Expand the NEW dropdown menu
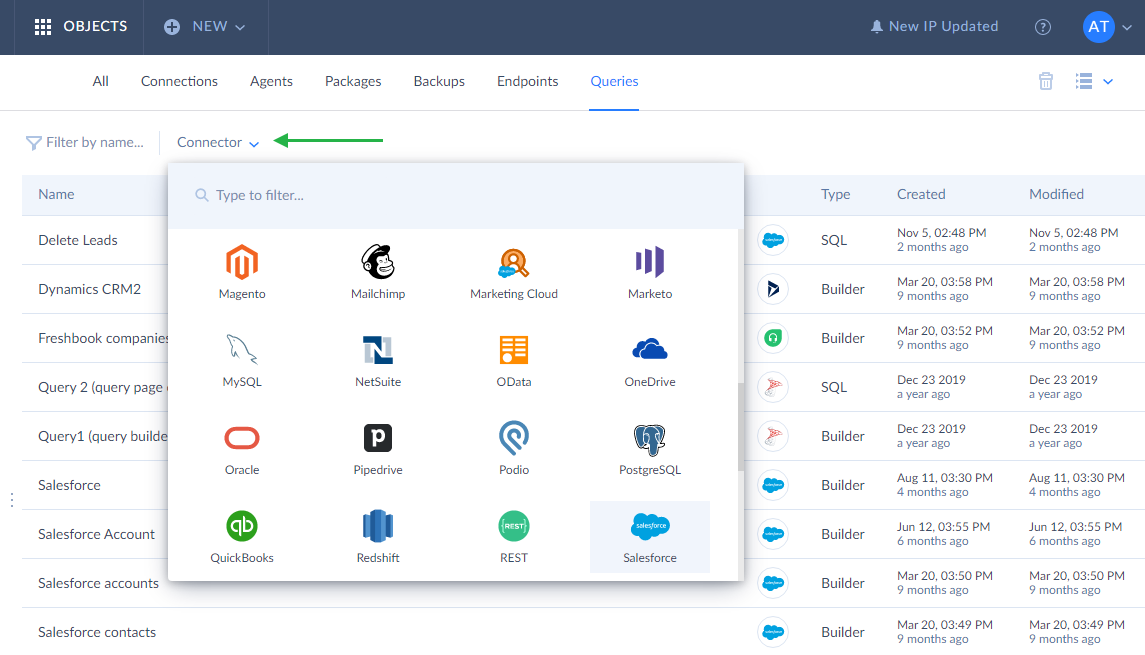This screenshot has height=655, width=1145. [x=204, y=27]
